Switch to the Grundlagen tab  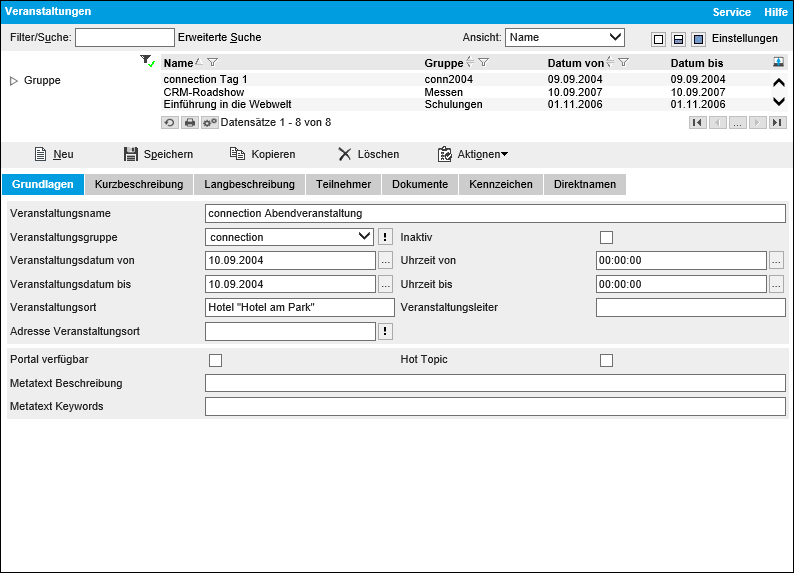click(x=43, y=184)
